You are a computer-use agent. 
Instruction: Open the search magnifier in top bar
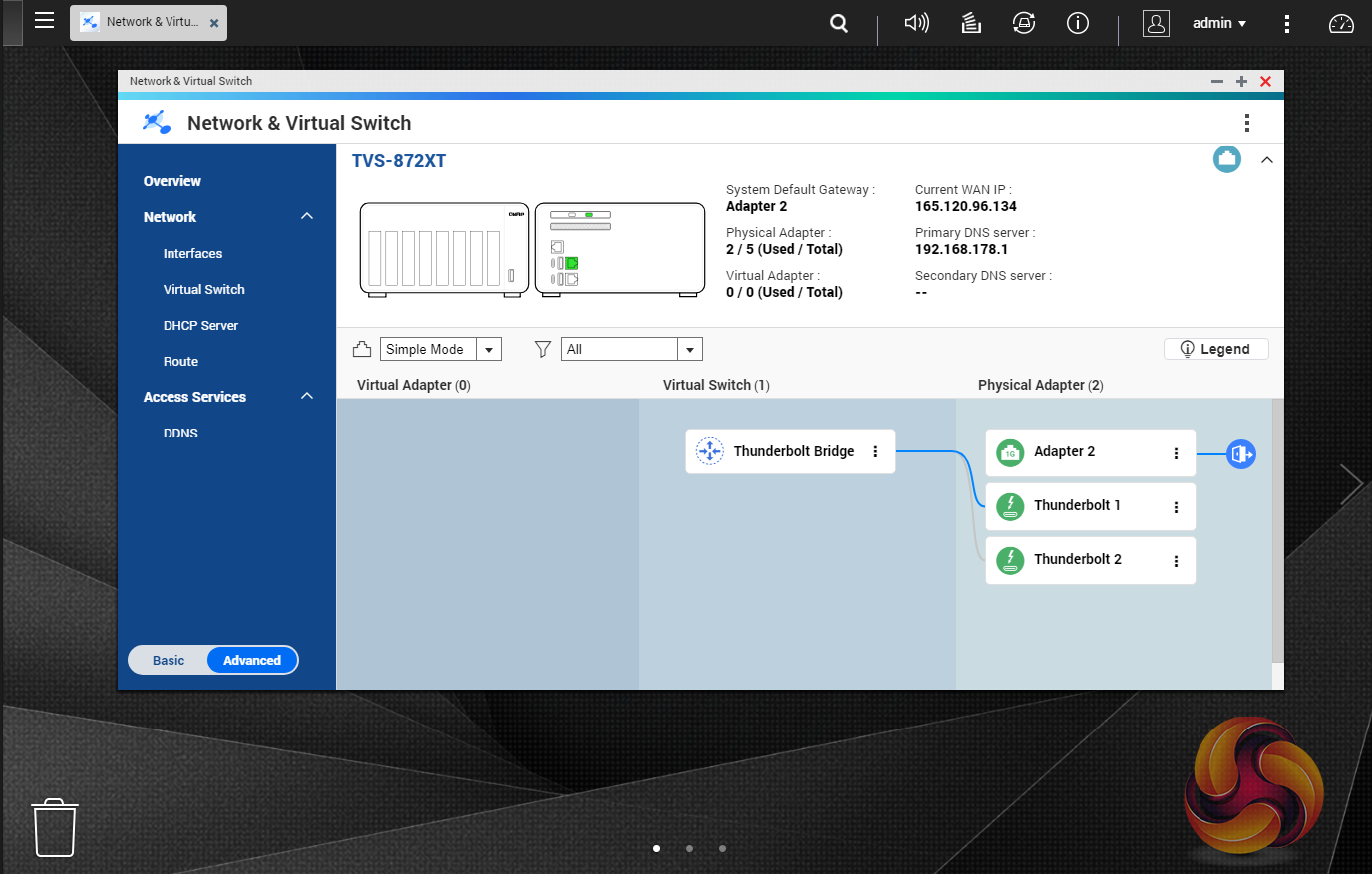pyautogui.click(x=839, y=23)
